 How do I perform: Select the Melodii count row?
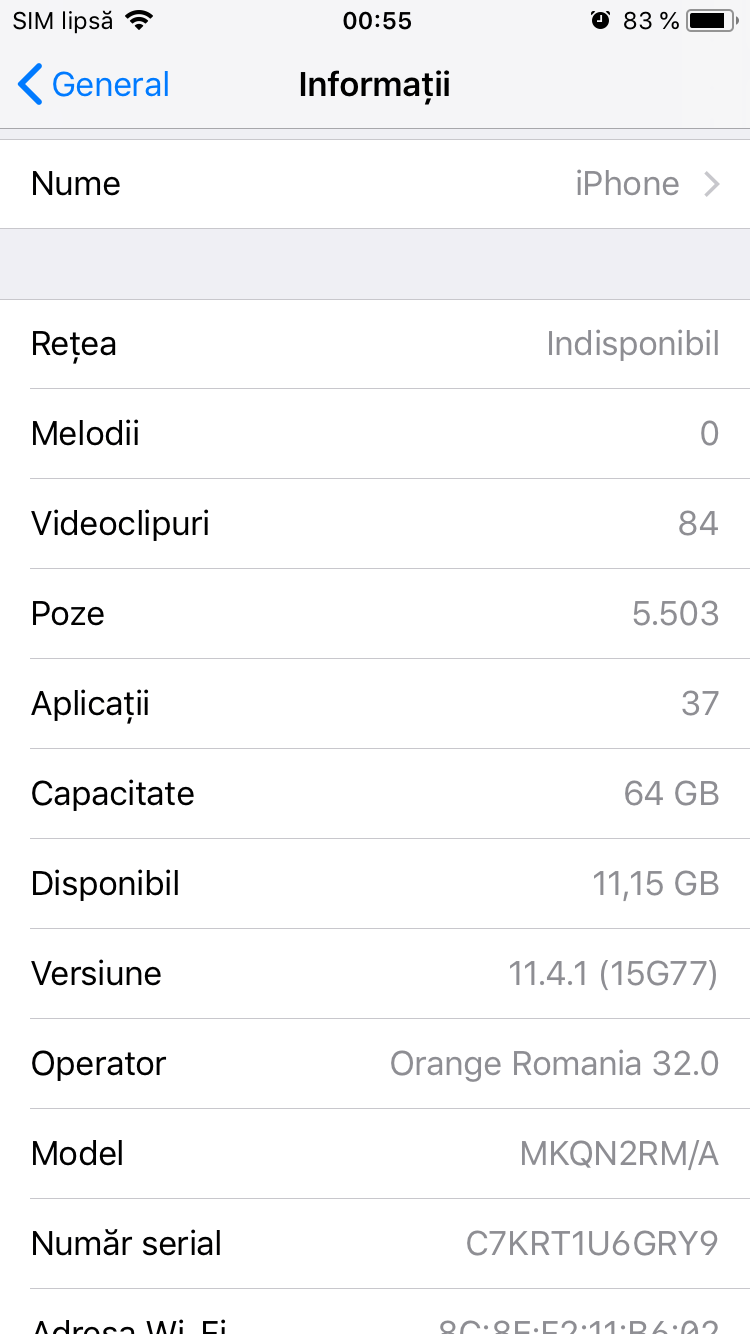[x=375, y=434]
